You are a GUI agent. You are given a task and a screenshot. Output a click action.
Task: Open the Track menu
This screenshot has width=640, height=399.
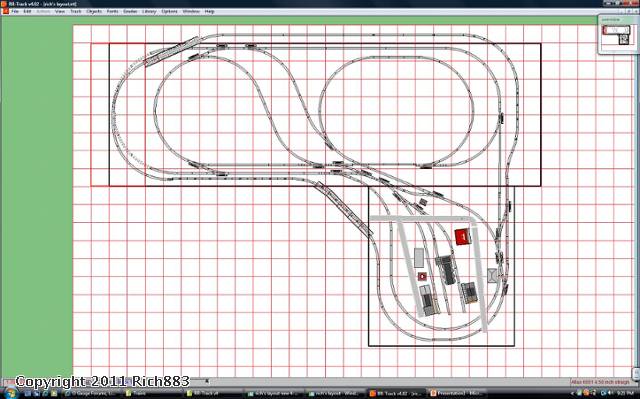(76, 11)
